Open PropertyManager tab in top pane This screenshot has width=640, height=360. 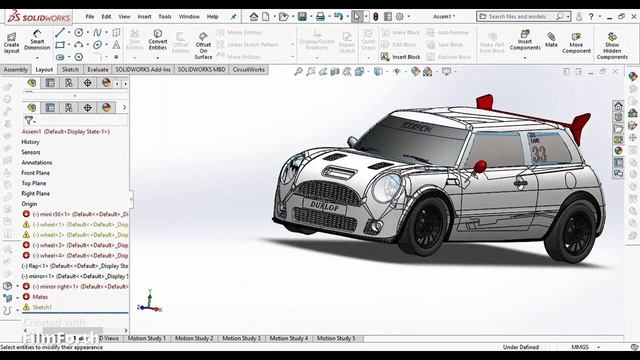[x=50, y=83]
